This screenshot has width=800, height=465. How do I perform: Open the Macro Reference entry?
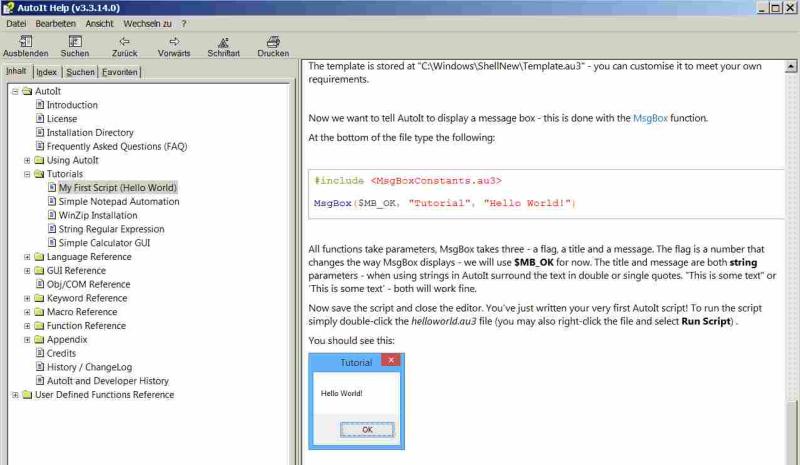[x=82, y=312]
